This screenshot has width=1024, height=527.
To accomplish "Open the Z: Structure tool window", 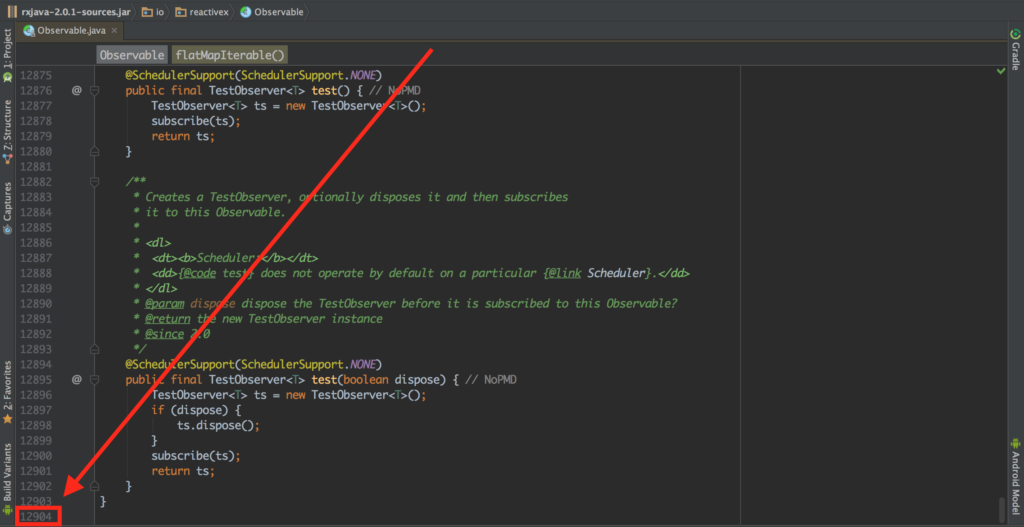I will [8, 131].
